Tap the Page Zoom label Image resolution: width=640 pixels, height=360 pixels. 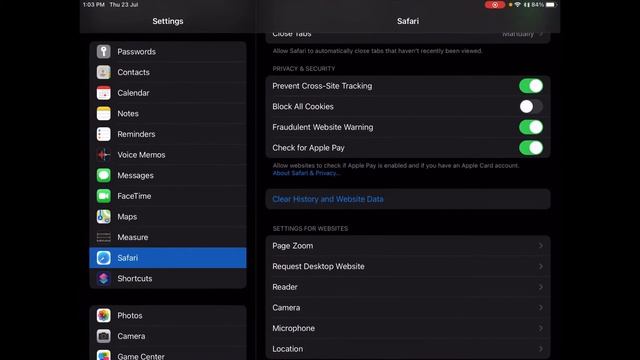click(x=293, y=246)
